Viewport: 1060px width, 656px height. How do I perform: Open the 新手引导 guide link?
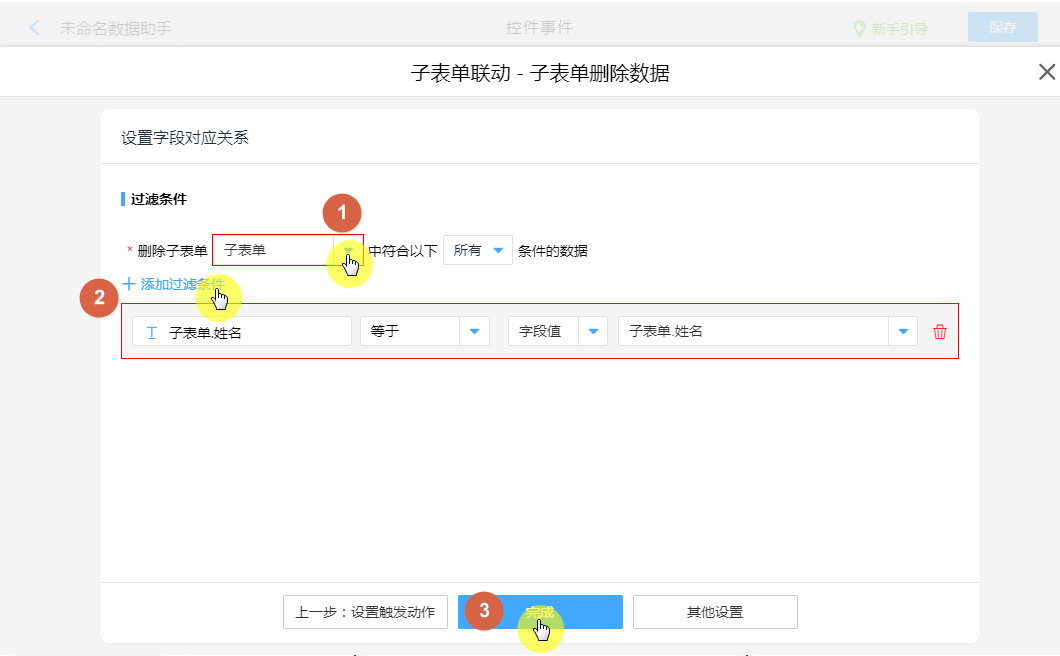[x=899, y=29]
